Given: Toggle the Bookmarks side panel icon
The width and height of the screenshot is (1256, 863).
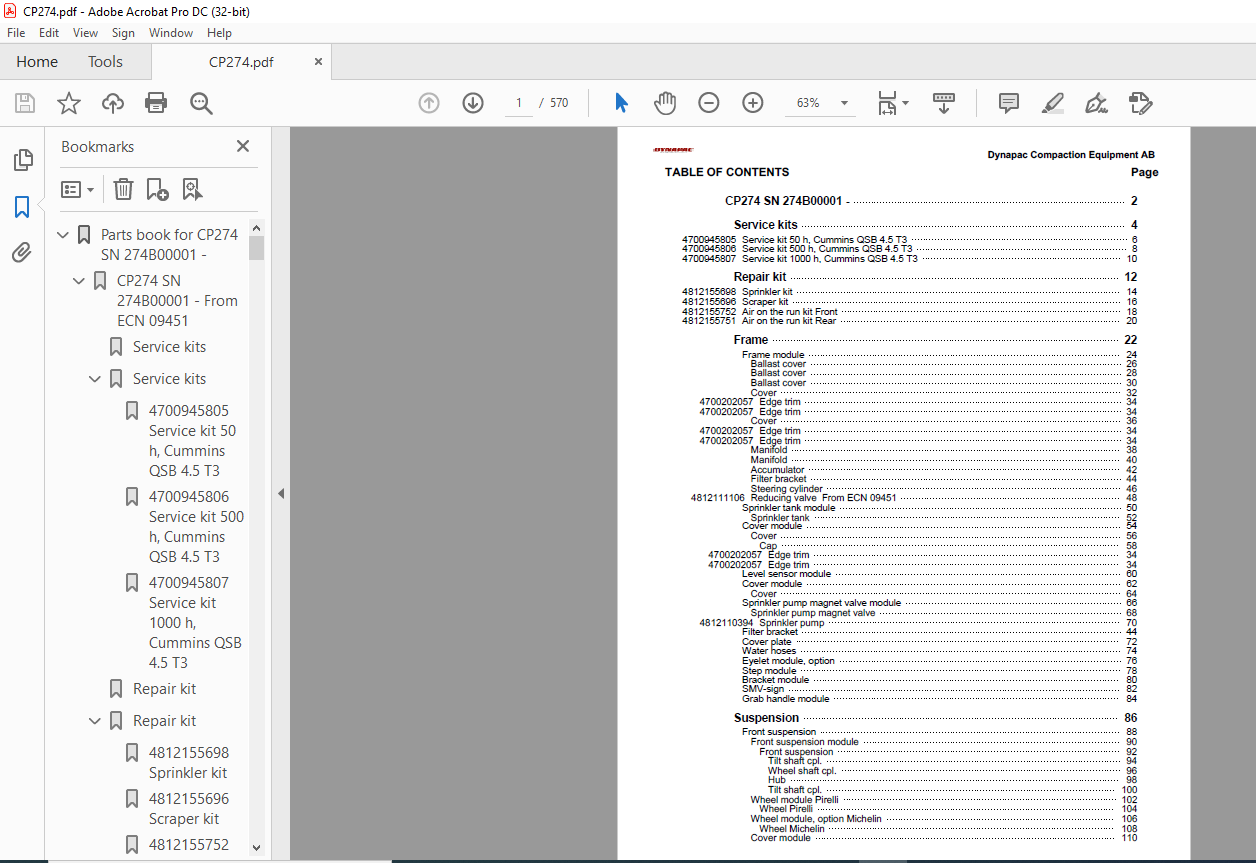Looking at the screenshot, I should [x=22, y=207].
